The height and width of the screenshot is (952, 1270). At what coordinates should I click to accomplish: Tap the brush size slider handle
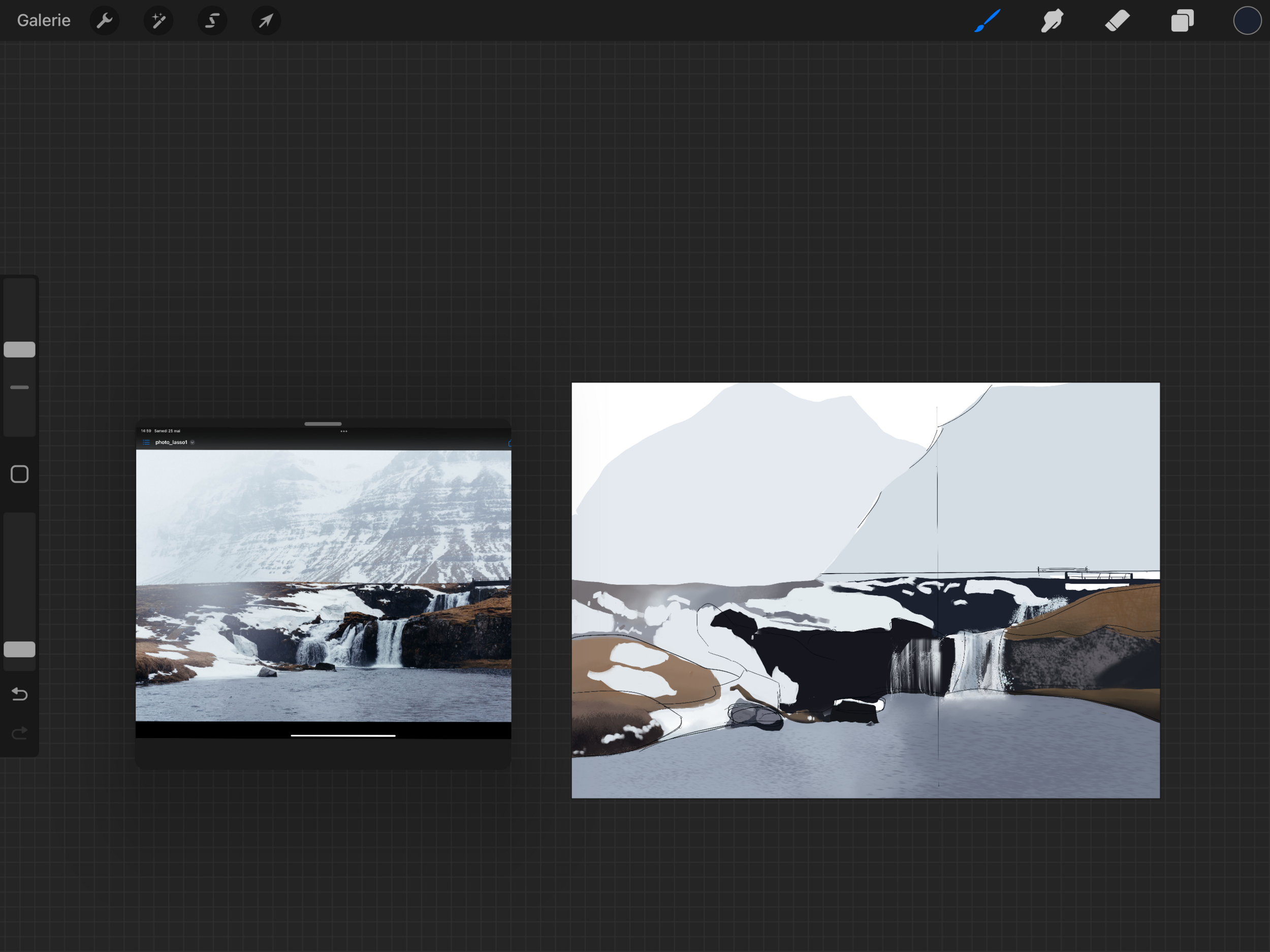tap(19, 350)
